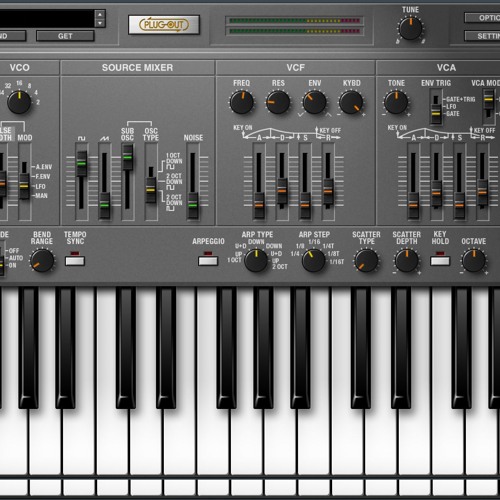Click the output level meter
This screenshot has height=500, width=500.
pyautogui.click(x=294, y=26)
